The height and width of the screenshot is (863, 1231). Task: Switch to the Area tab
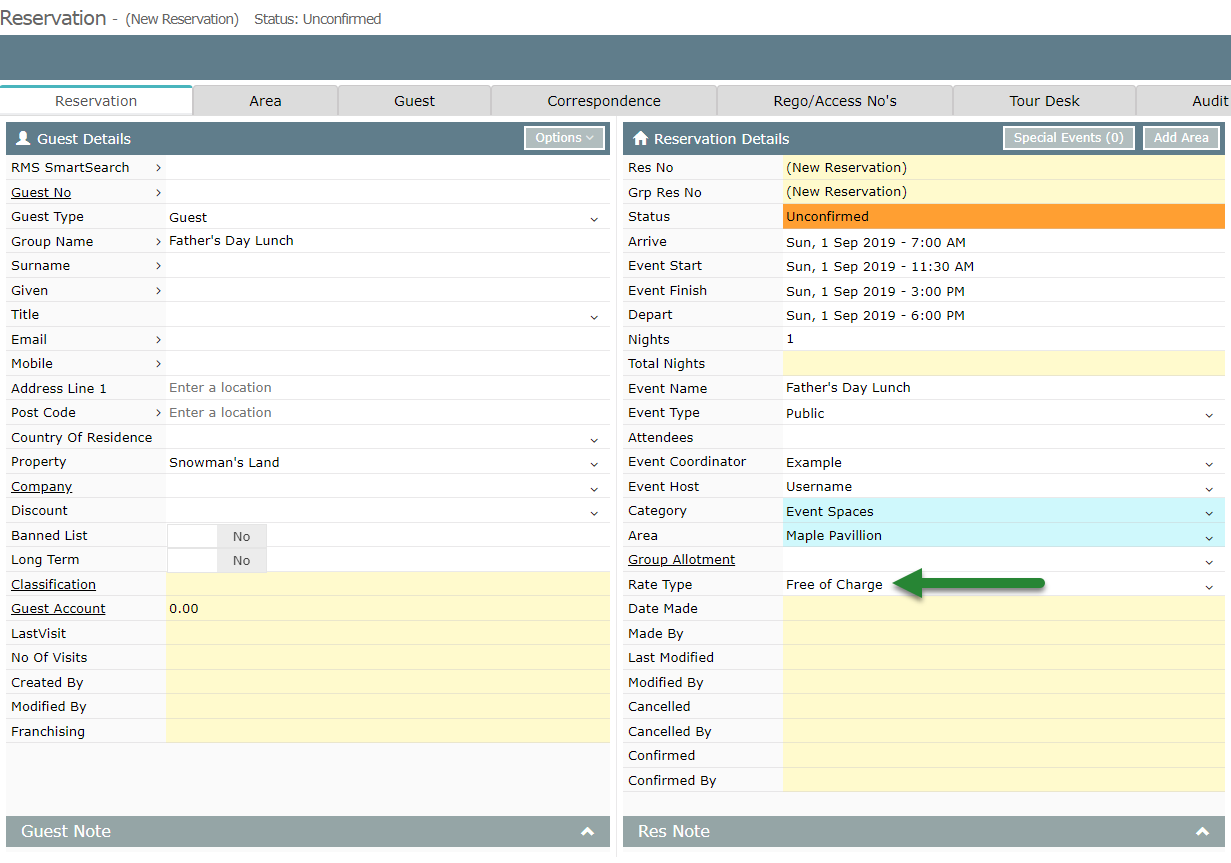(265, 101)
